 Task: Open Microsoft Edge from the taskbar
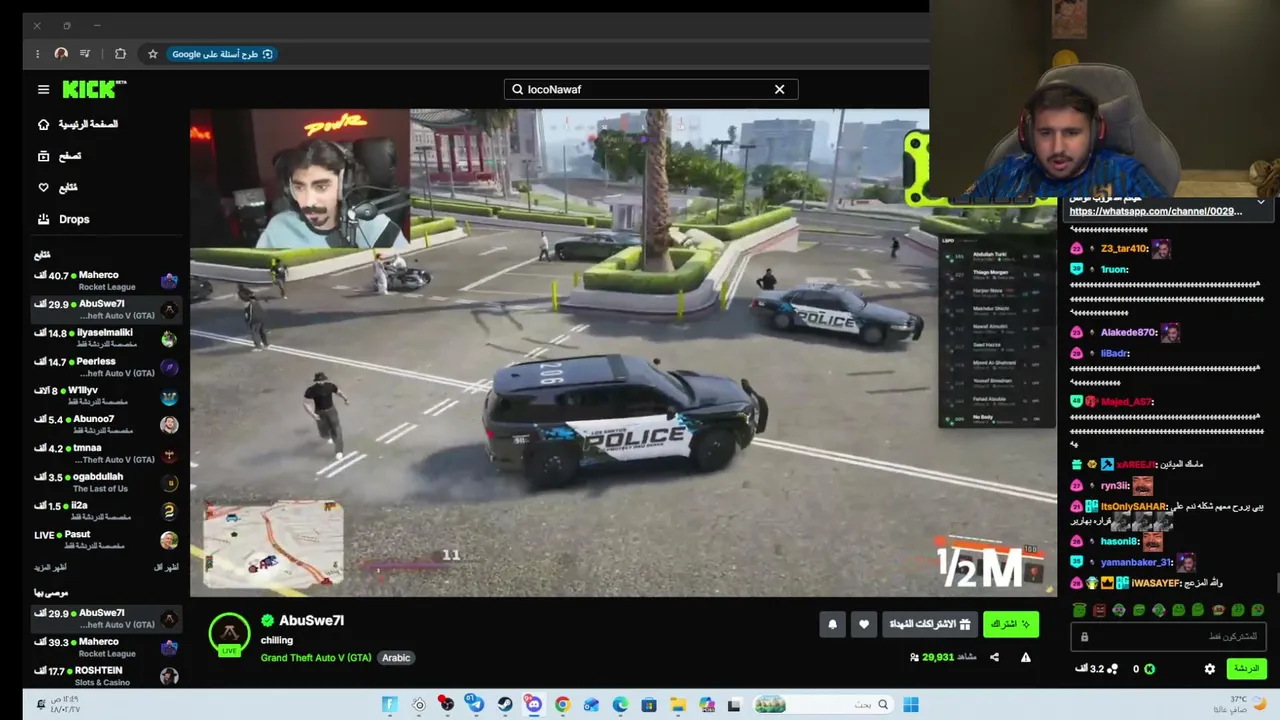point(620,705)
